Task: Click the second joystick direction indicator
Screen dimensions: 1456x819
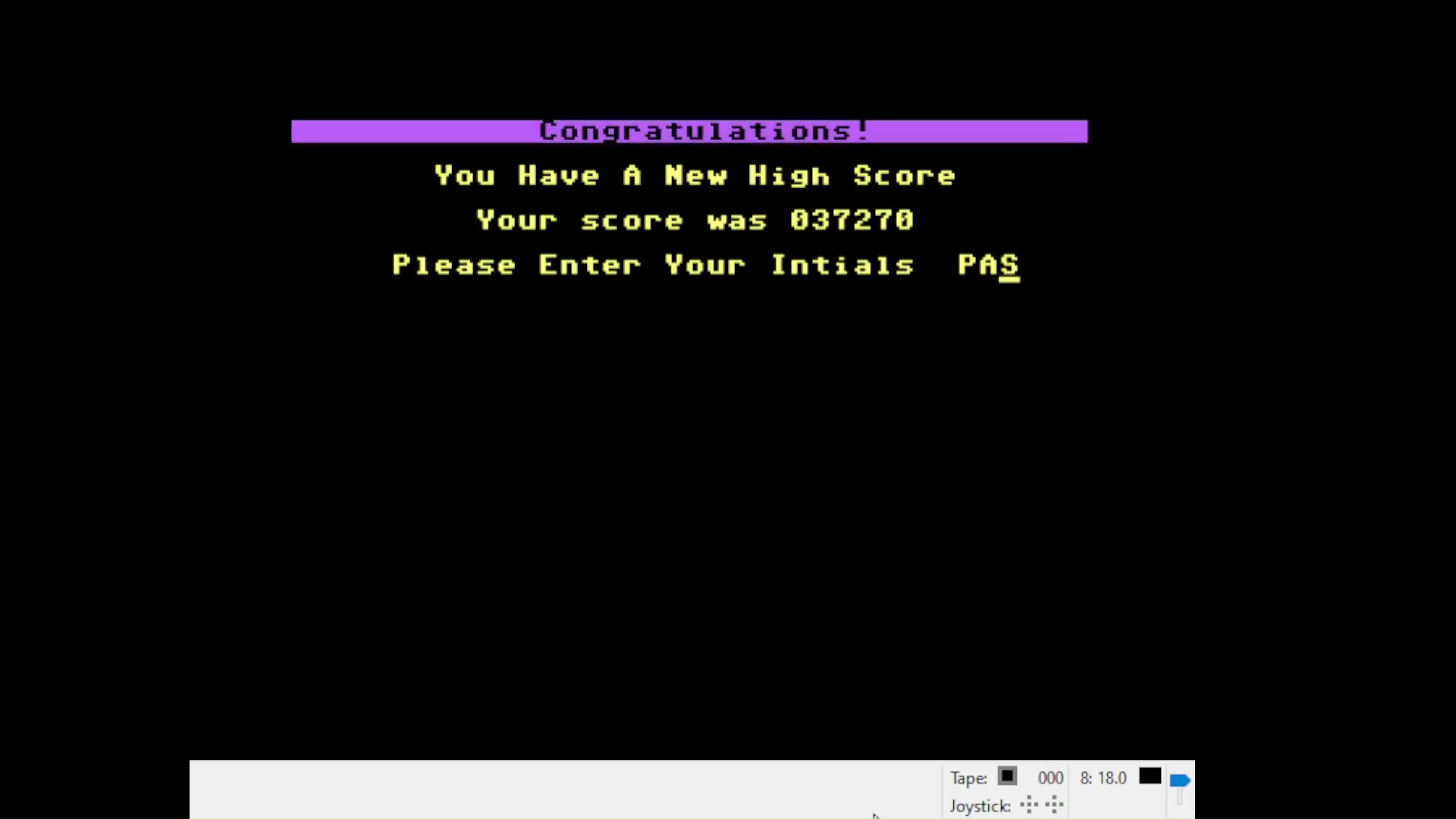Action: pyautogui.click(x=1054, y=805)
